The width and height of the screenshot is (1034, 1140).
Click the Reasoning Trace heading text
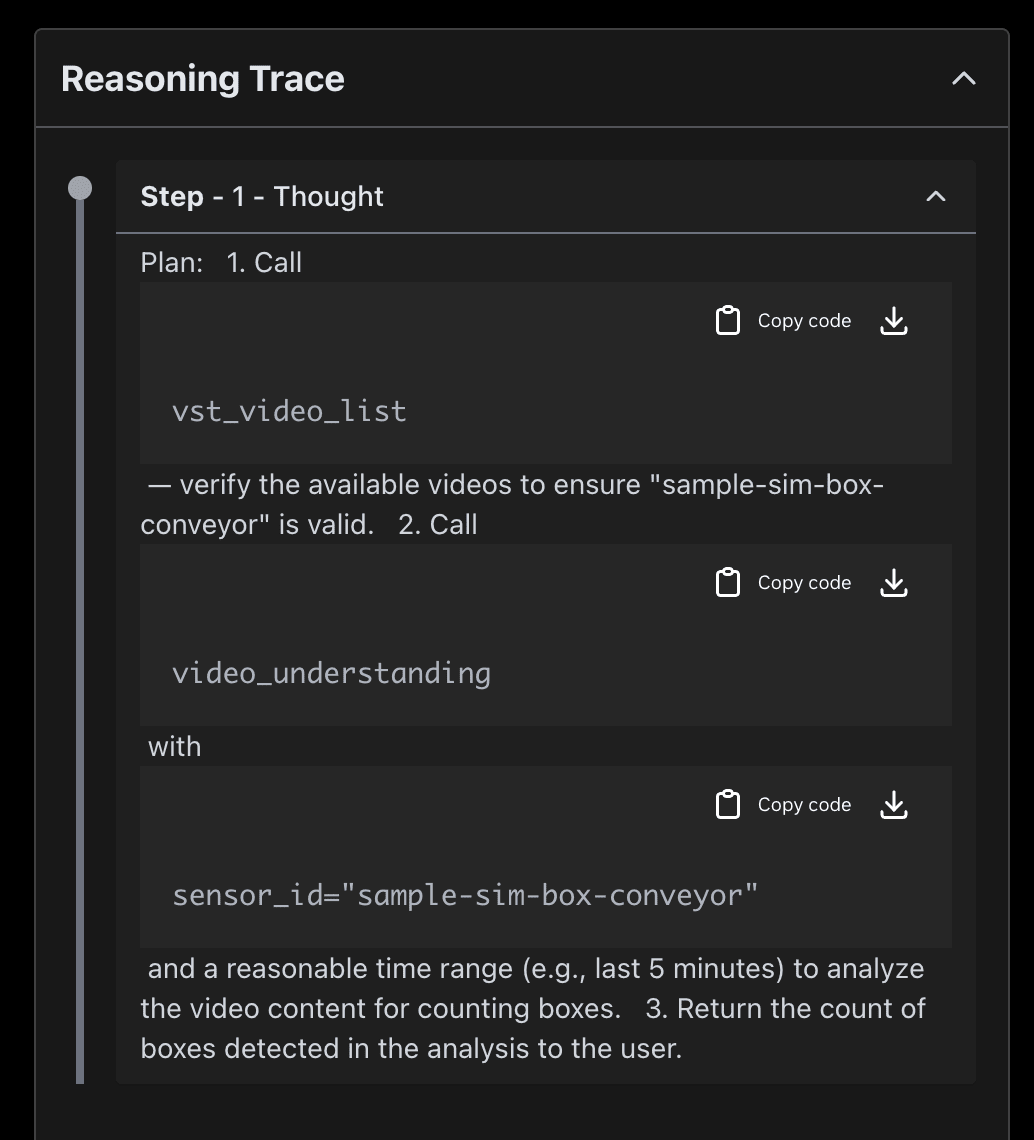coord(203,79)
